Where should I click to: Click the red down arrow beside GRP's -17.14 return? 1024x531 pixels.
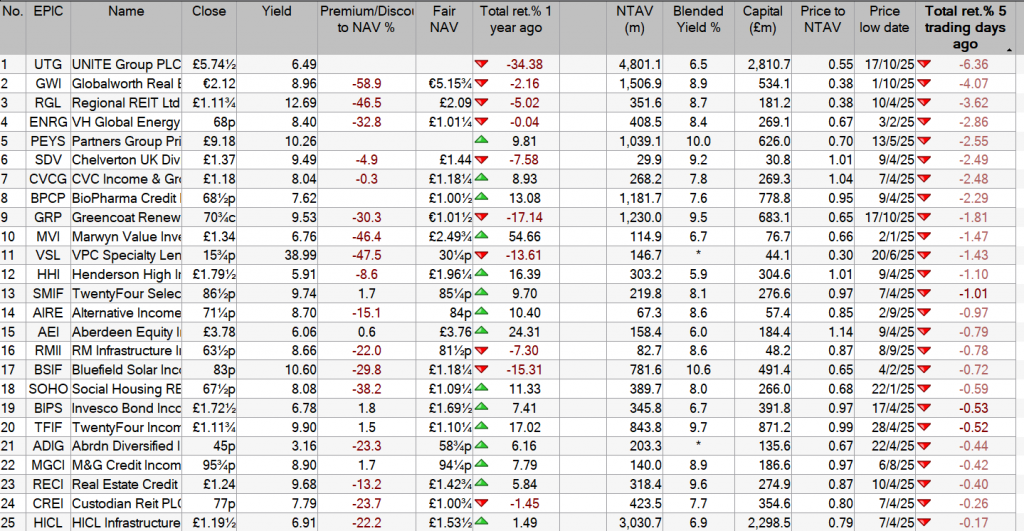[483, 216]
